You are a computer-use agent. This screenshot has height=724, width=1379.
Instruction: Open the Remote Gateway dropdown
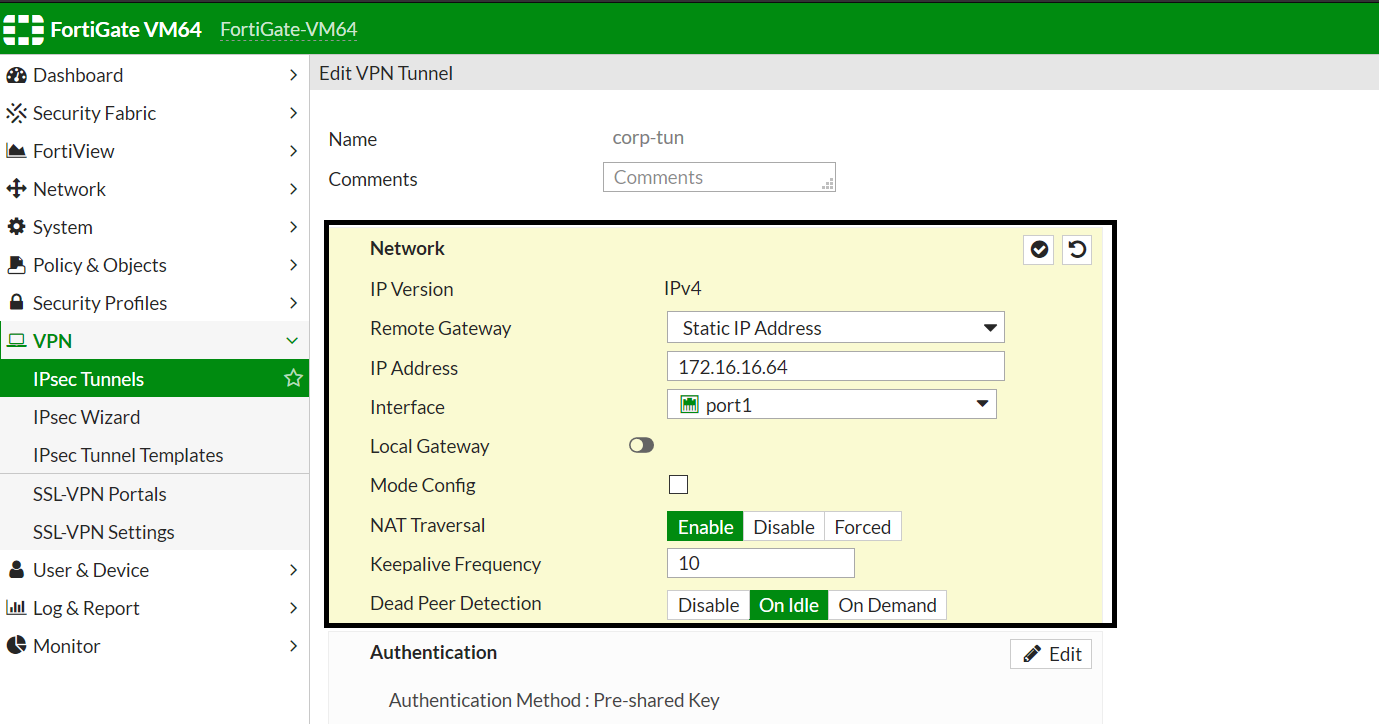(x=836, y=328)
